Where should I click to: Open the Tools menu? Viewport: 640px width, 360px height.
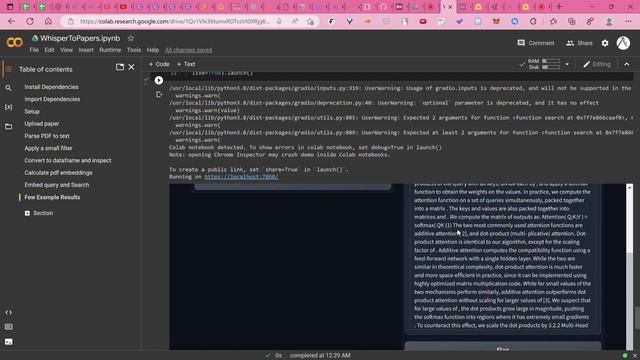point(133,50)
